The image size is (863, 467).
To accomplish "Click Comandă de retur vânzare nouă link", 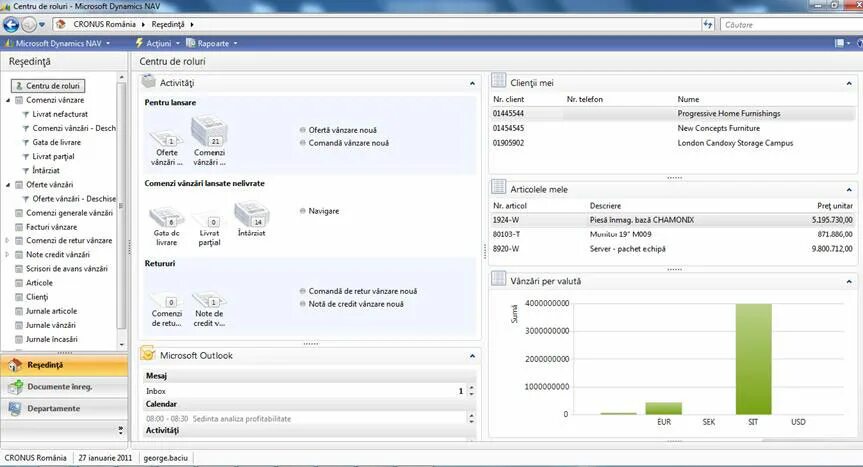I will pyautogui.click(x=363, y=292).
